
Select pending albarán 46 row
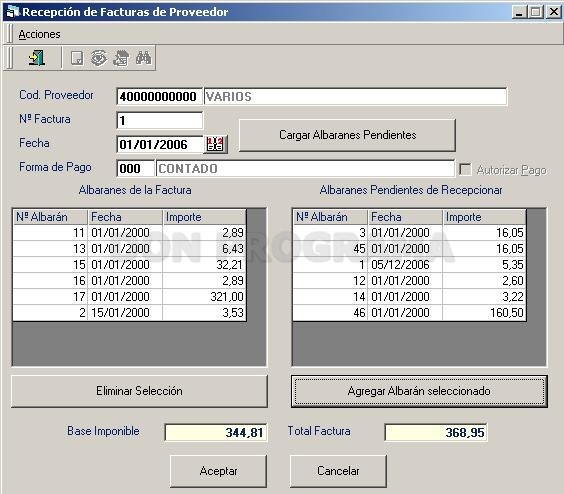click(x=409, y=313)
